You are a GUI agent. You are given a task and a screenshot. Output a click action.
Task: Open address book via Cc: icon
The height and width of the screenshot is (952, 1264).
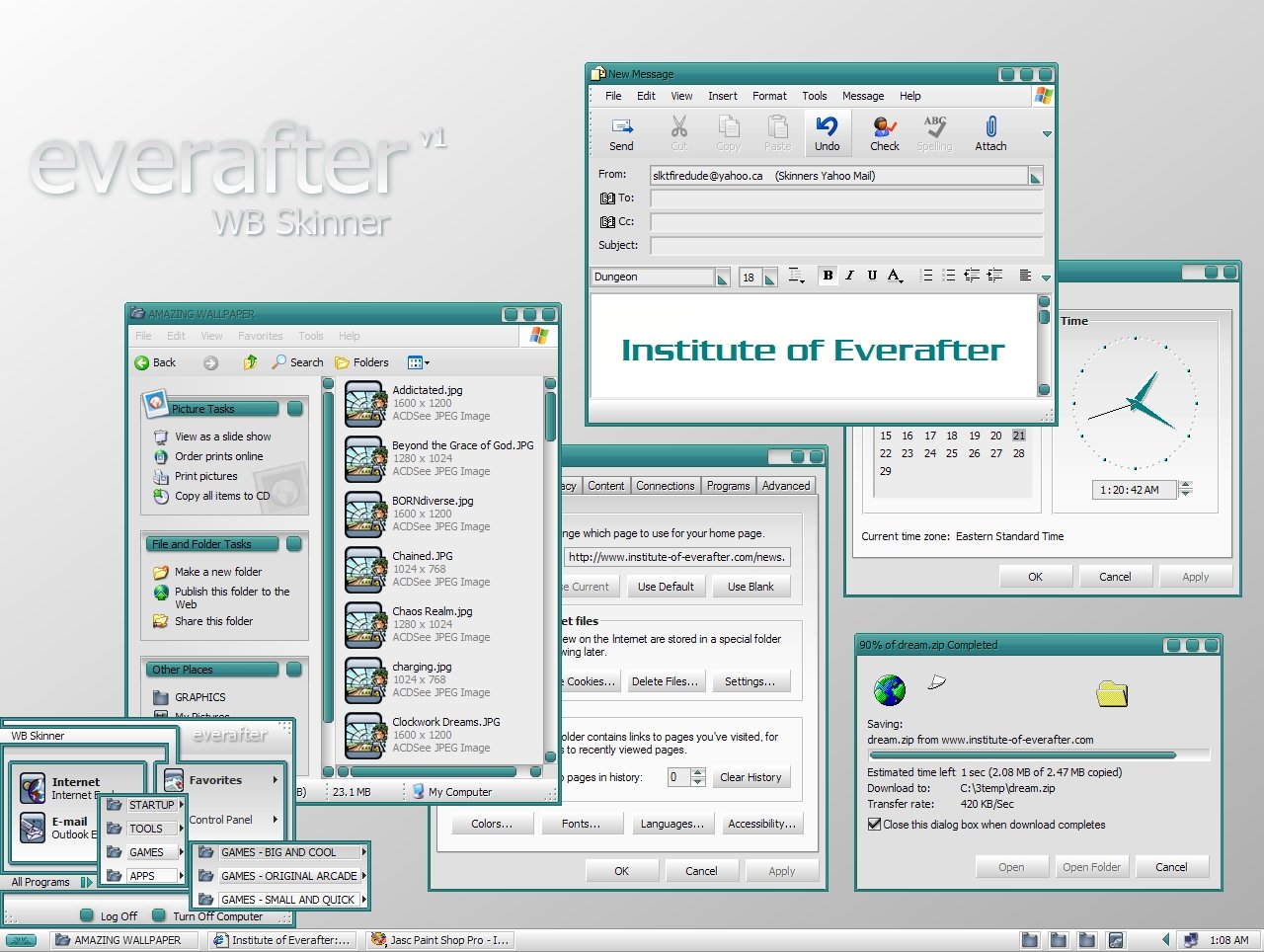pyautogui.click(x=608, y=222)
